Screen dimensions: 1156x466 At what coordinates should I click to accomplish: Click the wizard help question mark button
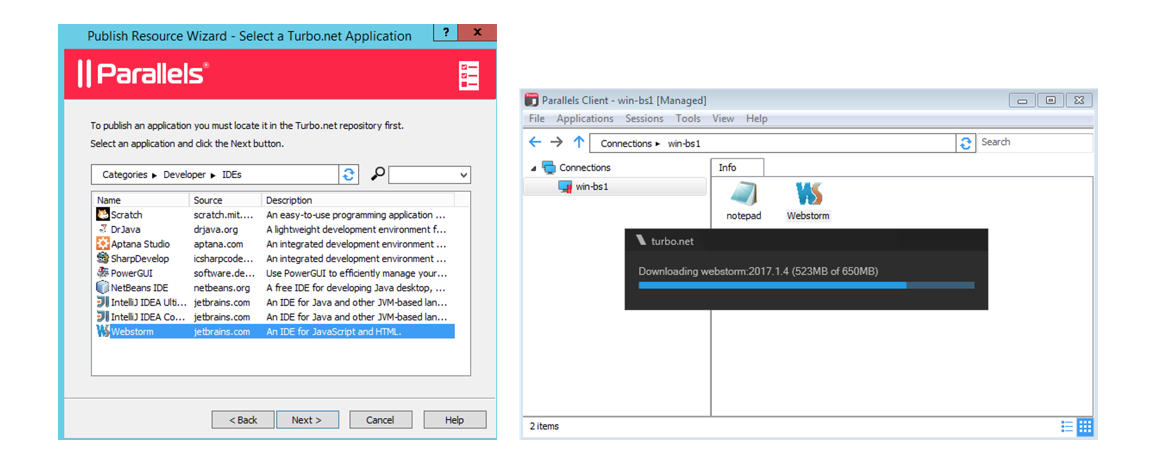click(x=445, y=32)
